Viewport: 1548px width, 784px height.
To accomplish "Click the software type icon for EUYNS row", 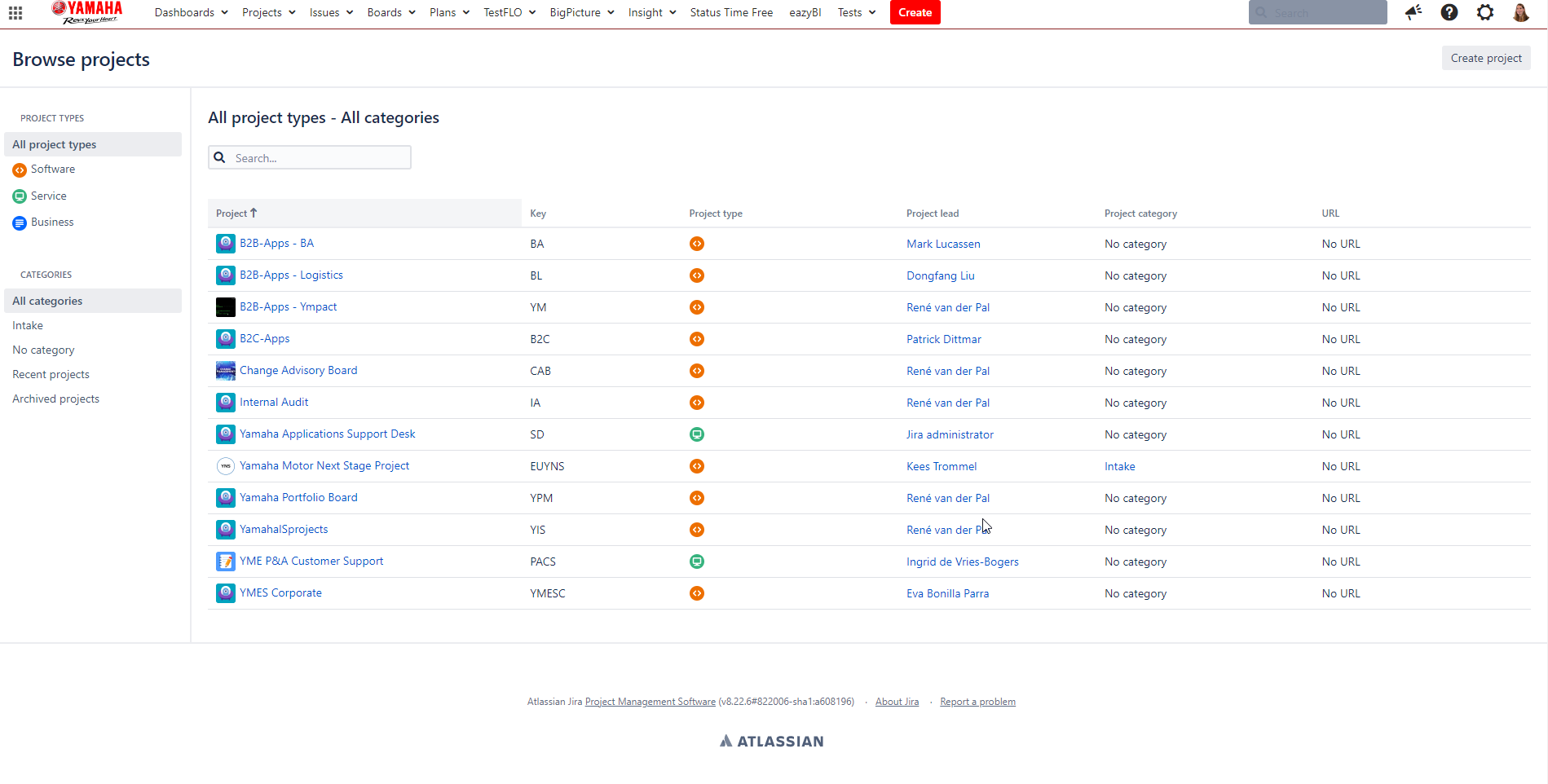I will point(697,466).
